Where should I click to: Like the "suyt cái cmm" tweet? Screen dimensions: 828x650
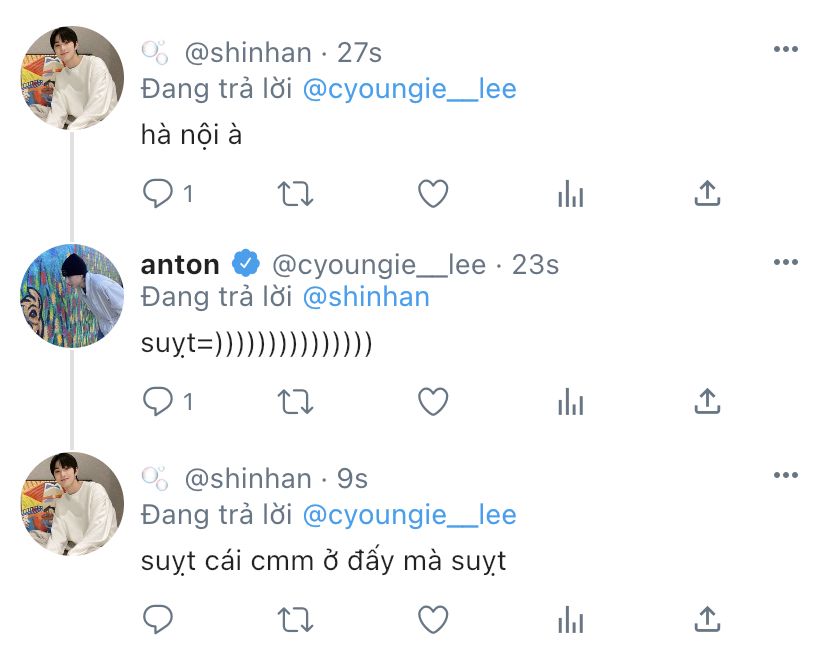433,619
